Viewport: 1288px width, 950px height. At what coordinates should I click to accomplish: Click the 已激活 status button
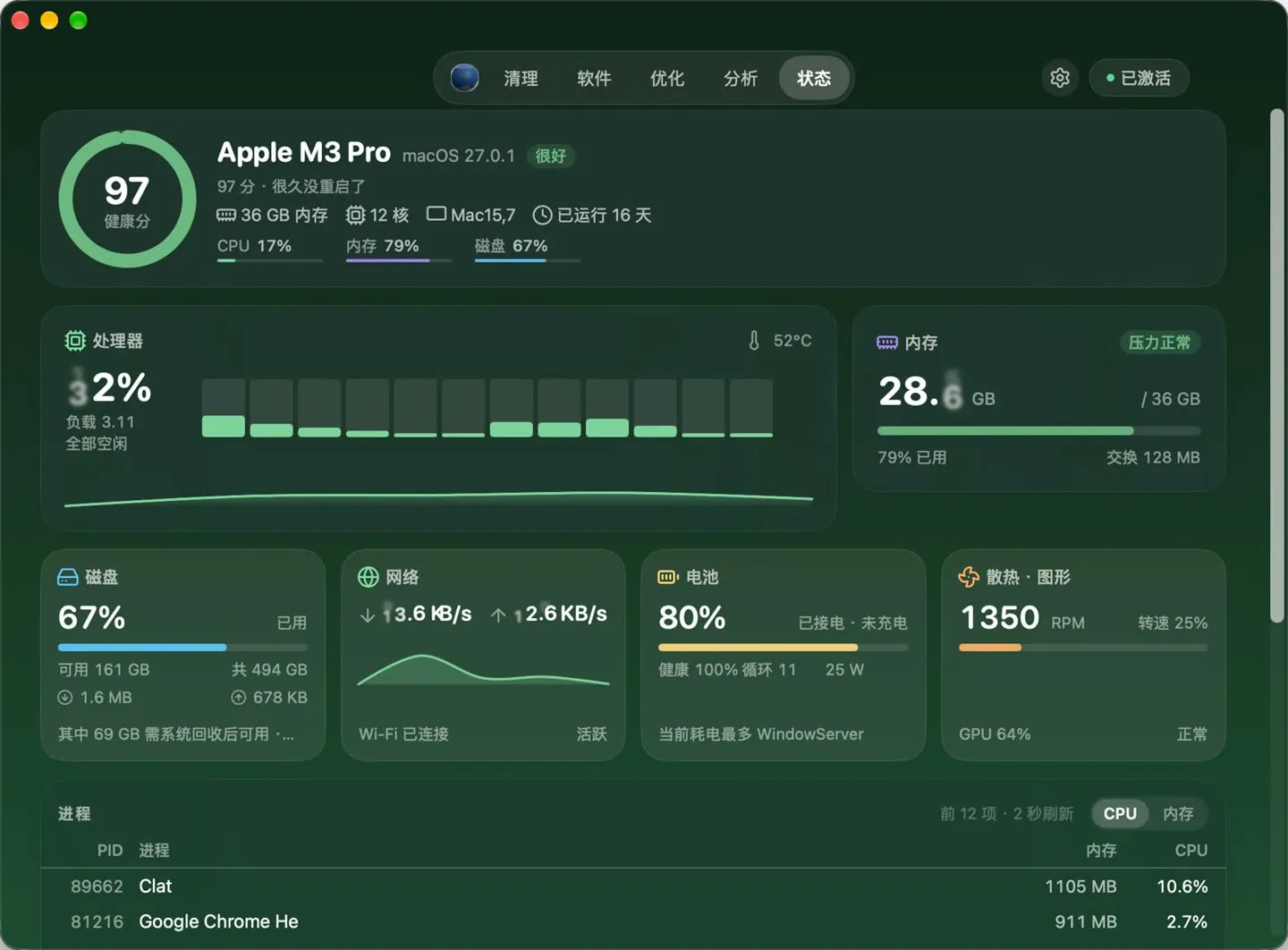tap(1139, 78)
